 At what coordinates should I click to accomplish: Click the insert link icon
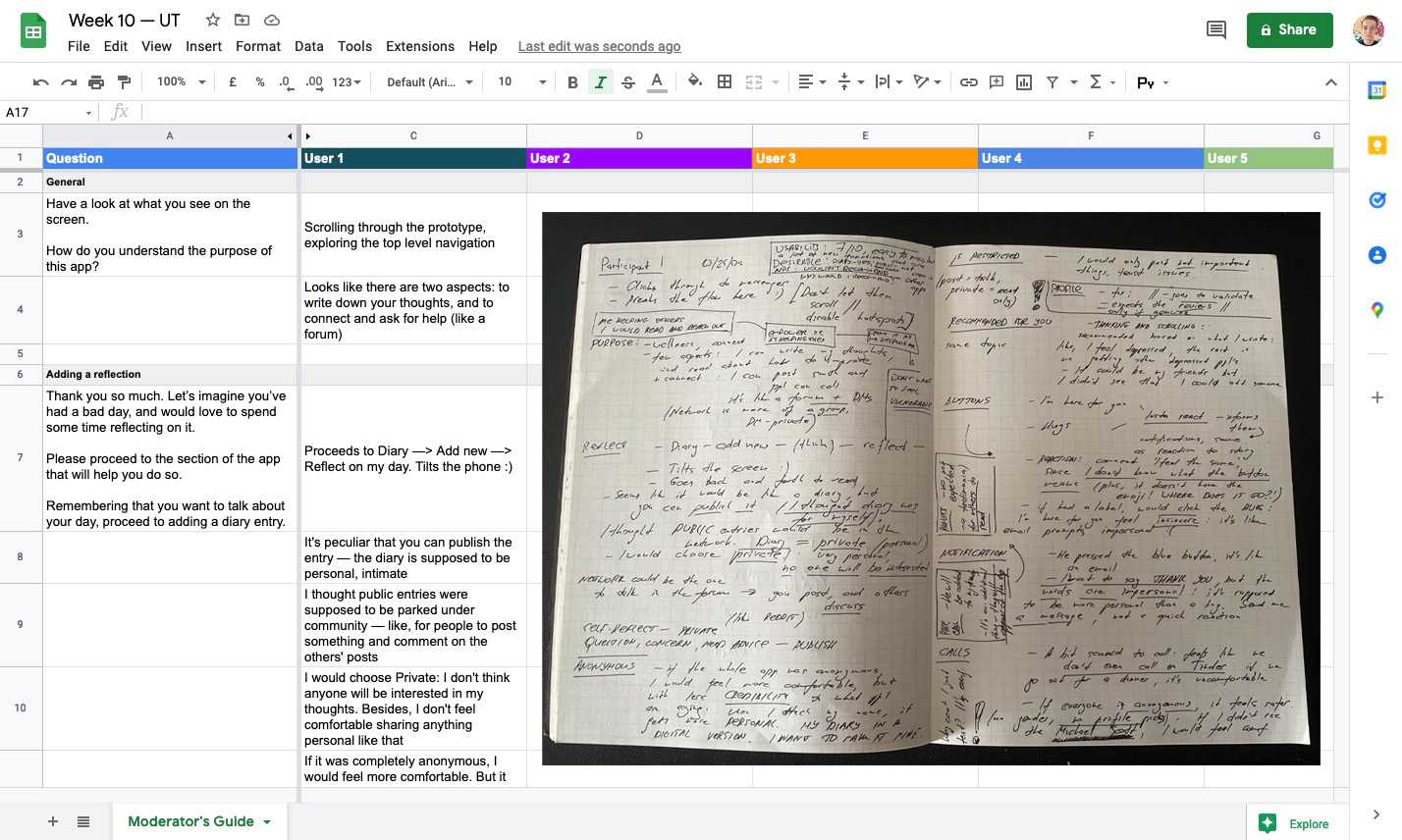pos(968,82)
